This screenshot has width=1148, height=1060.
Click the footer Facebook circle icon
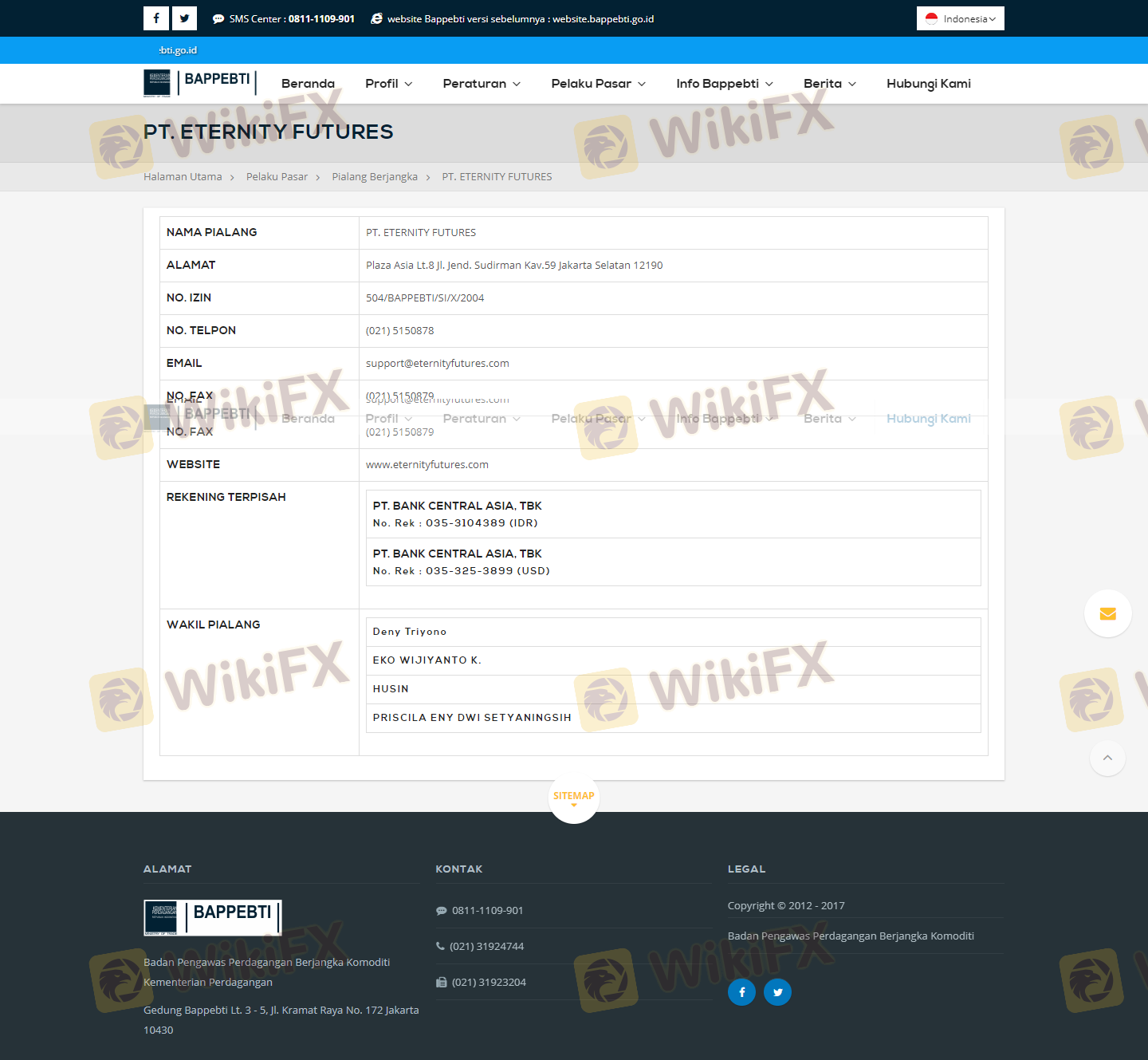(x=741, y=991)
